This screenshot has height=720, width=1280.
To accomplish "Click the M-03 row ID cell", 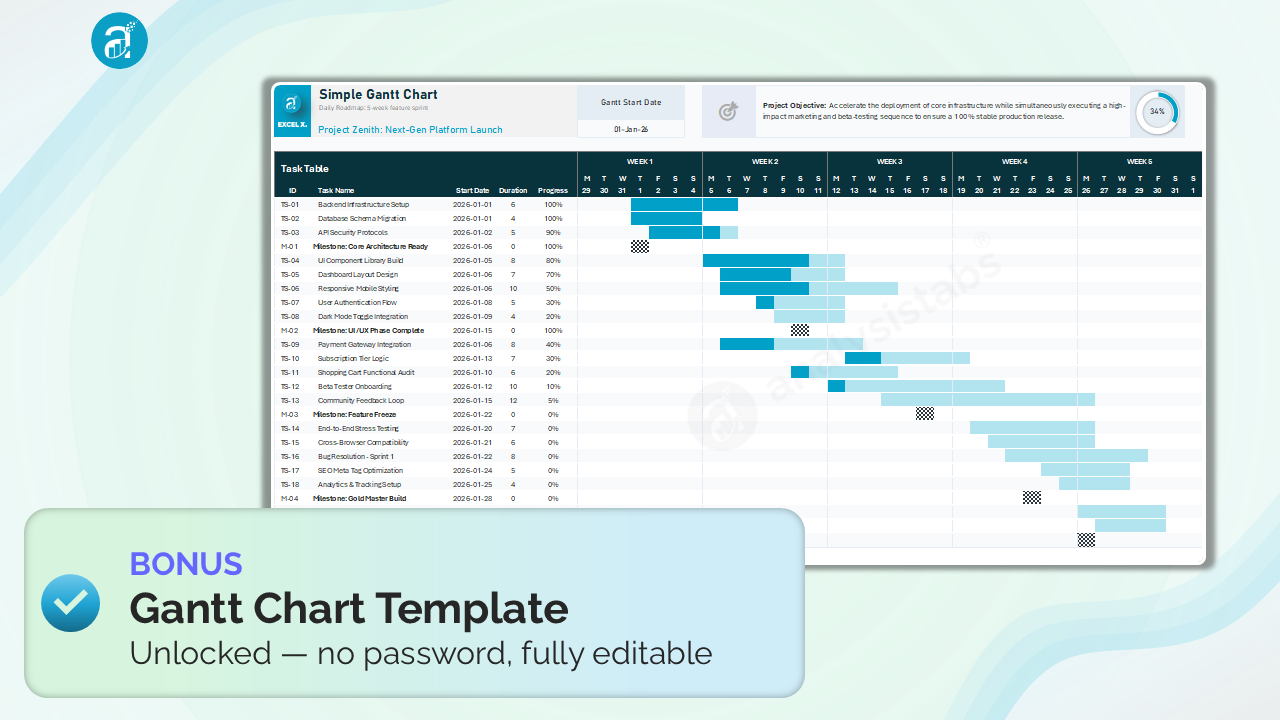I will (x=290, y=414).
